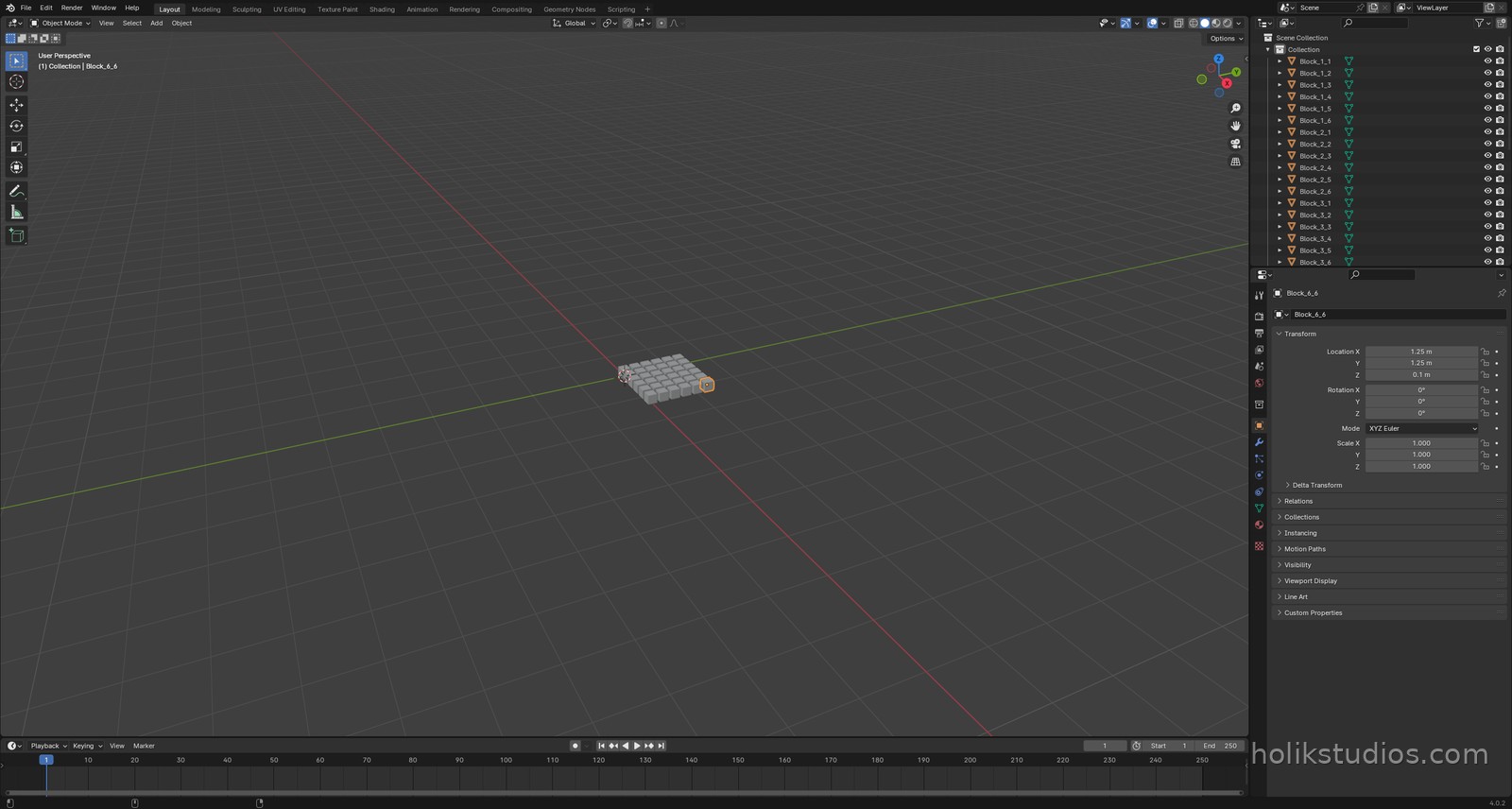Open the Render properties tab
1512x809 pixels.
click(1259, 317)
